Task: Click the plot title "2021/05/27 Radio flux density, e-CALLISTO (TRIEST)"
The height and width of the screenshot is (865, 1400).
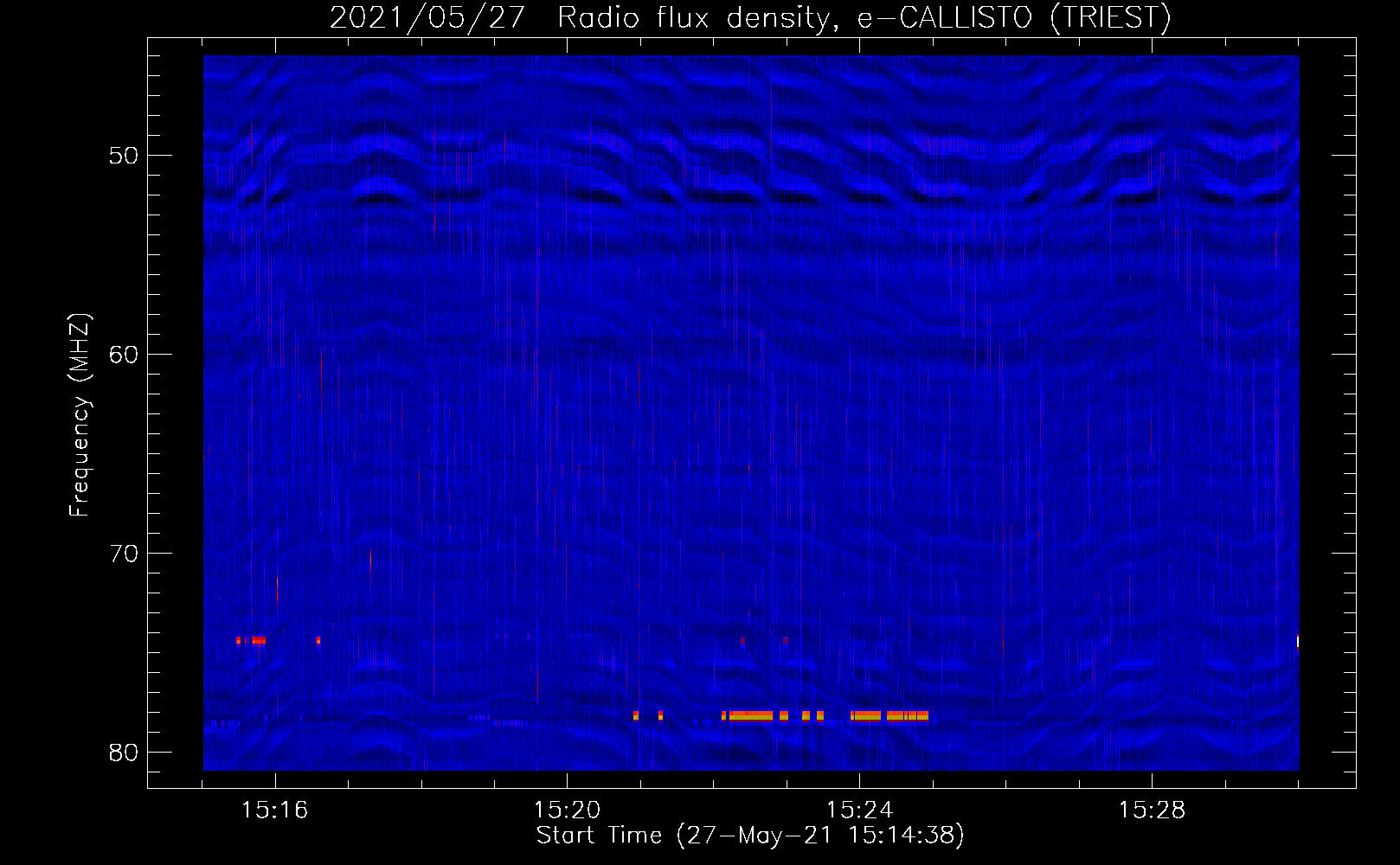Action: [750, 17]
